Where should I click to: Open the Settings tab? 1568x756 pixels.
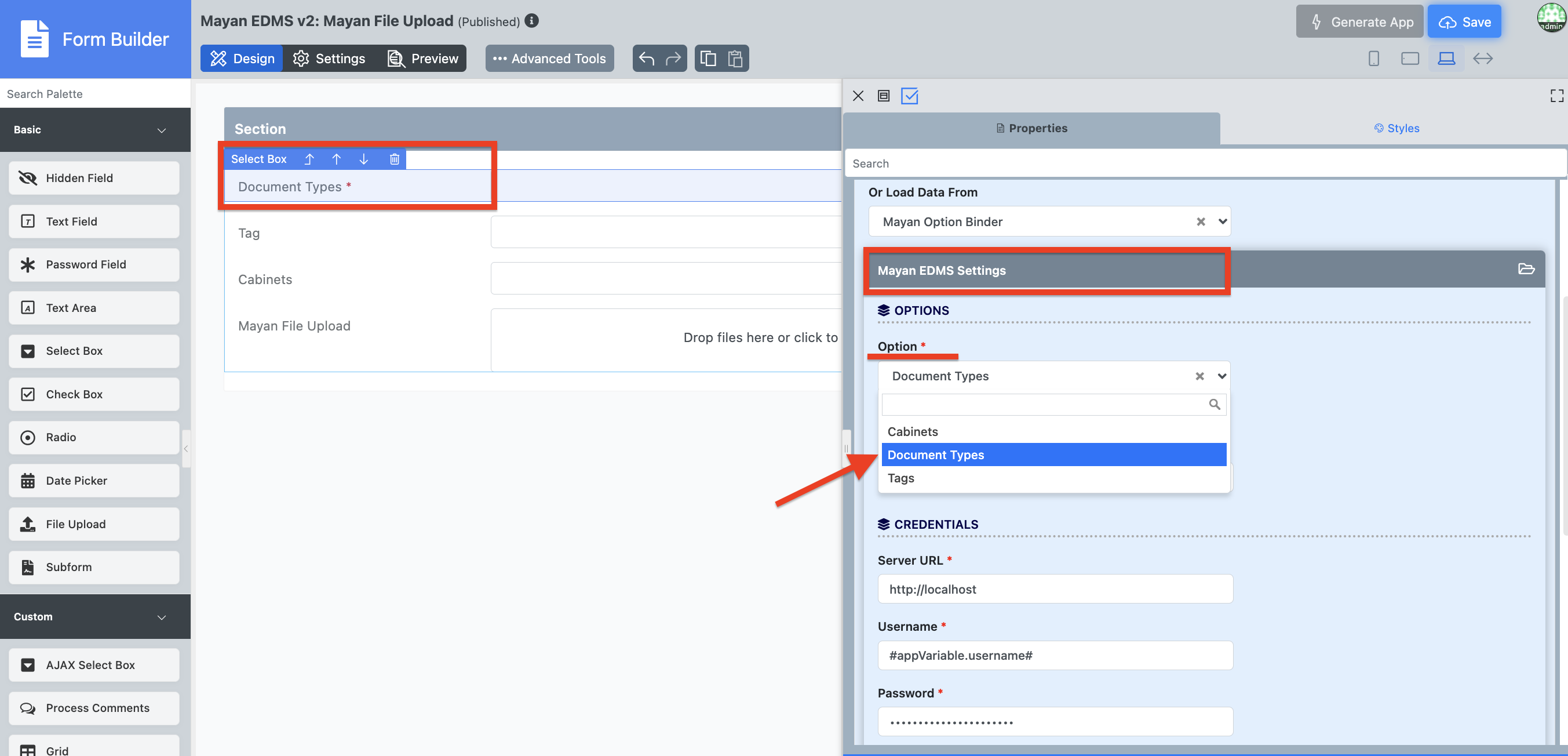click(x=329, y=59)
